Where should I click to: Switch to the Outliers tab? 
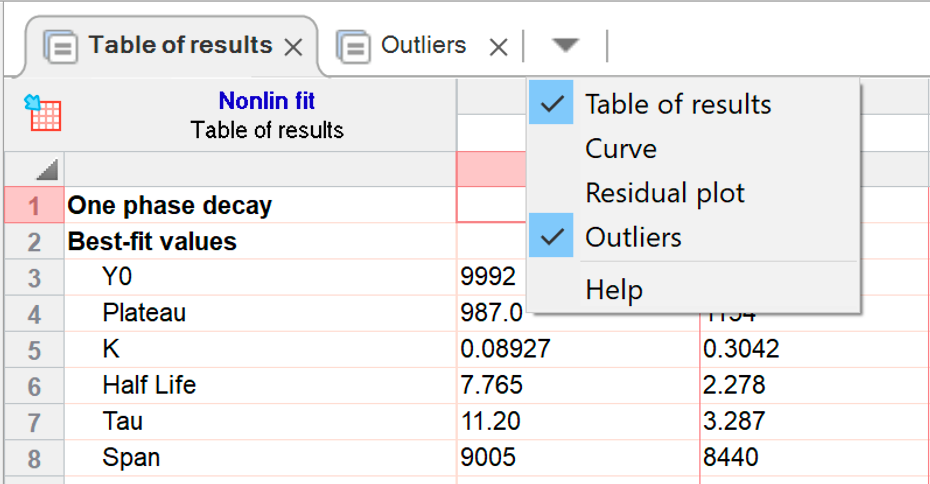coord(423,46)
